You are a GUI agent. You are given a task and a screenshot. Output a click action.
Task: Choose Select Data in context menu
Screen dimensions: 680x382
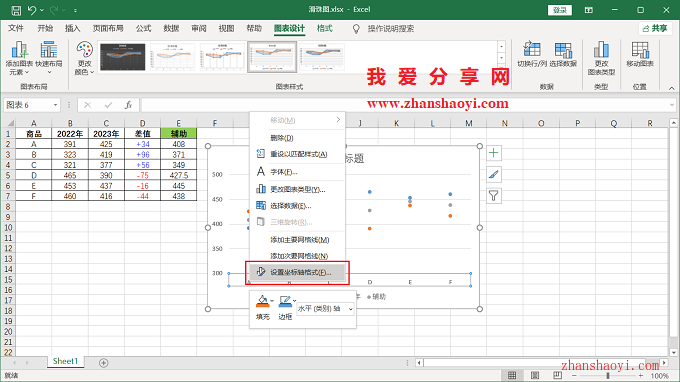pyautogui.click(x=298, y=206)
